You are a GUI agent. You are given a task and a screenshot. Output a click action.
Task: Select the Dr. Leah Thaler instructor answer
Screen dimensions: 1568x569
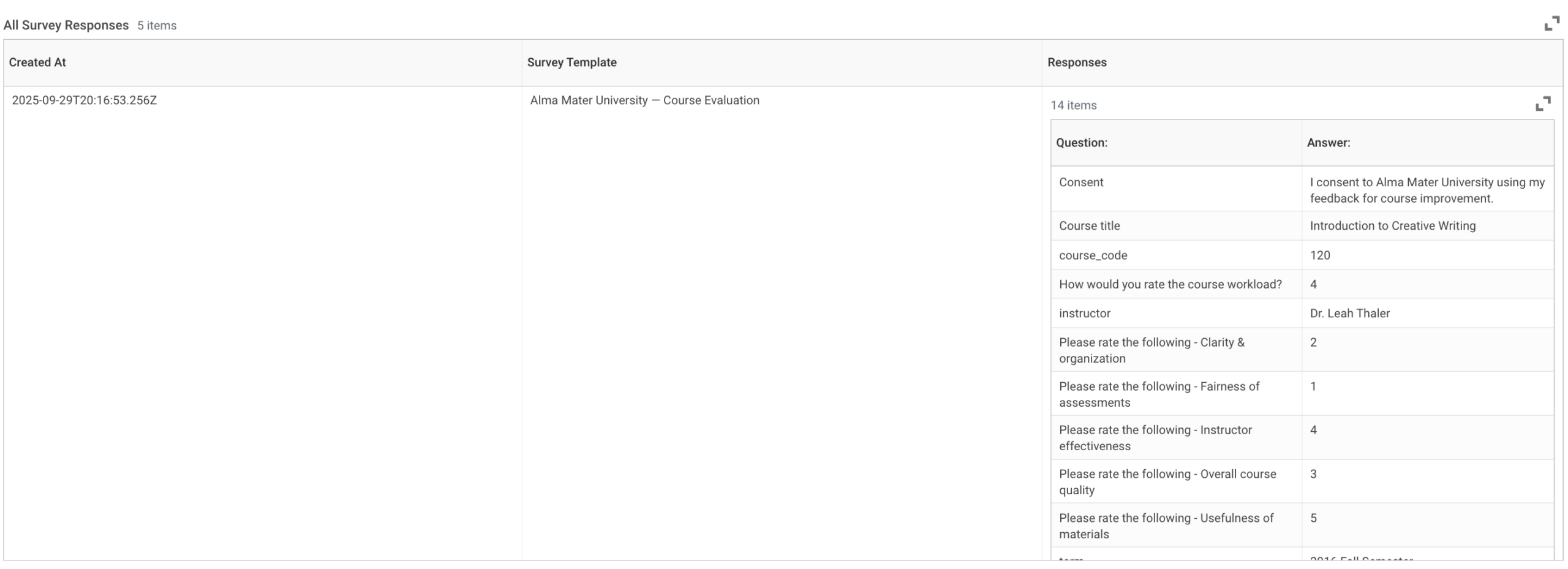(x=1349, y=314)
